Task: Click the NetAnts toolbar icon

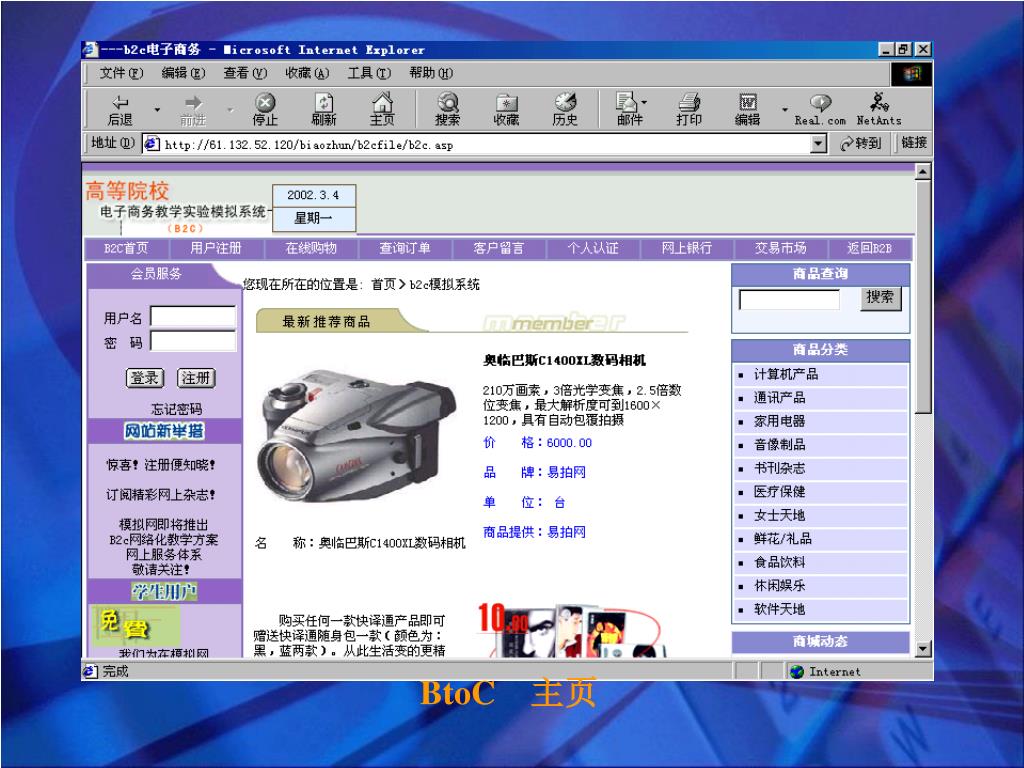Action: pyautogui.click(x=879, y=110)
